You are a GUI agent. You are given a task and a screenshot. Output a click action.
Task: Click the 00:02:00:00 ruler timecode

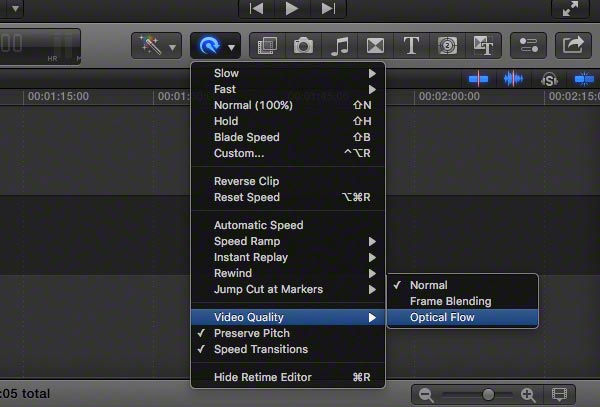pos(449,96)
